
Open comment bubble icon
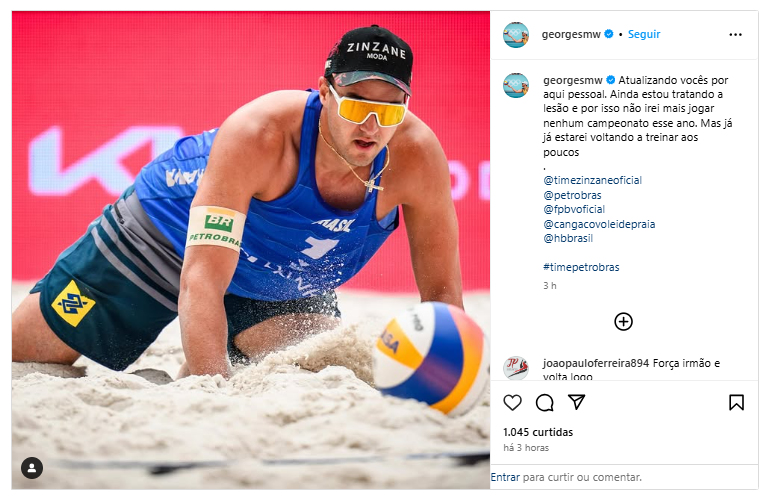[x=544, y=402]
